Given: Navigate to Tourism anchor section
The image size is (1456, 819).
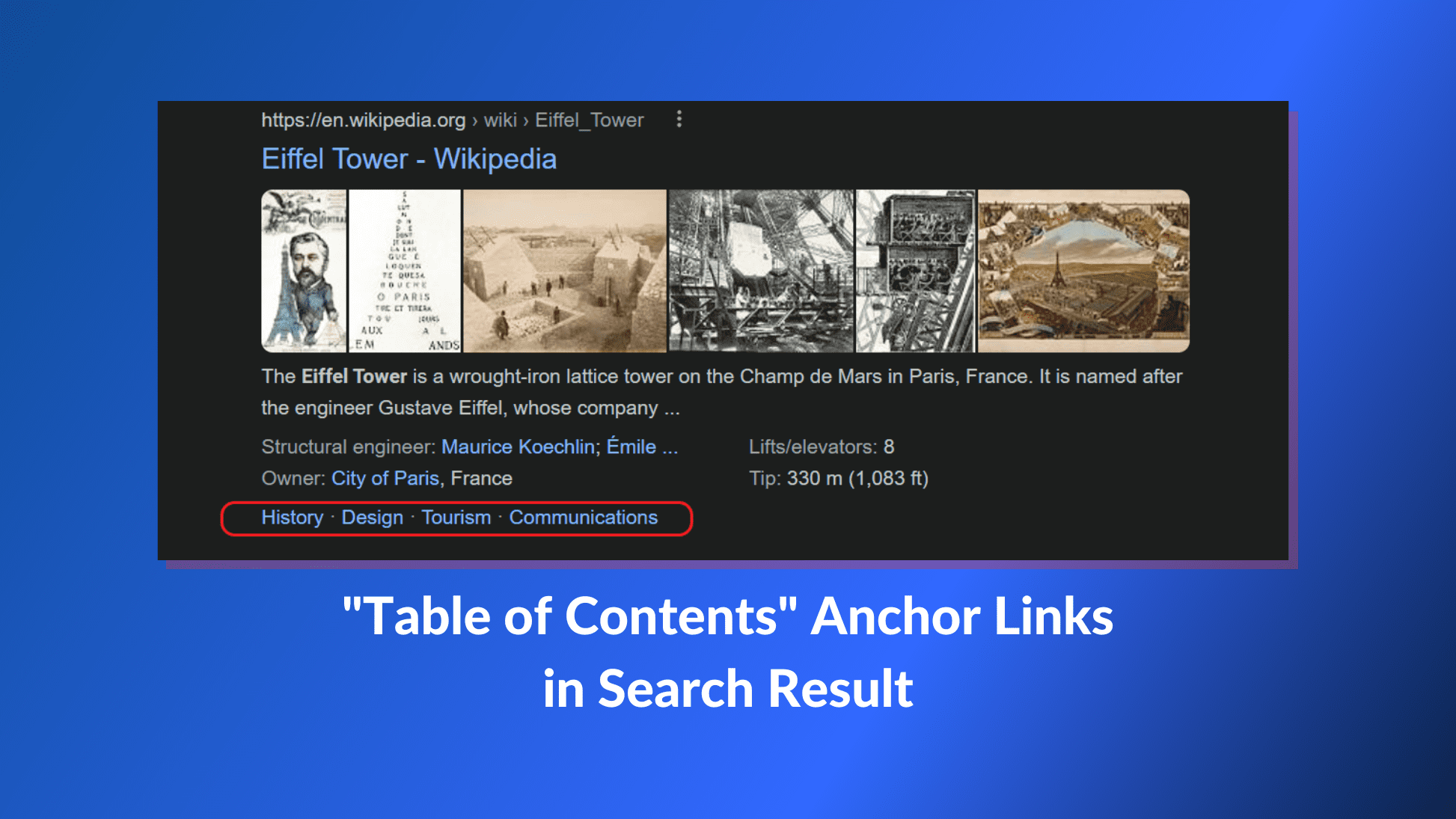Looking at the screenshot, I should (455, 517).
